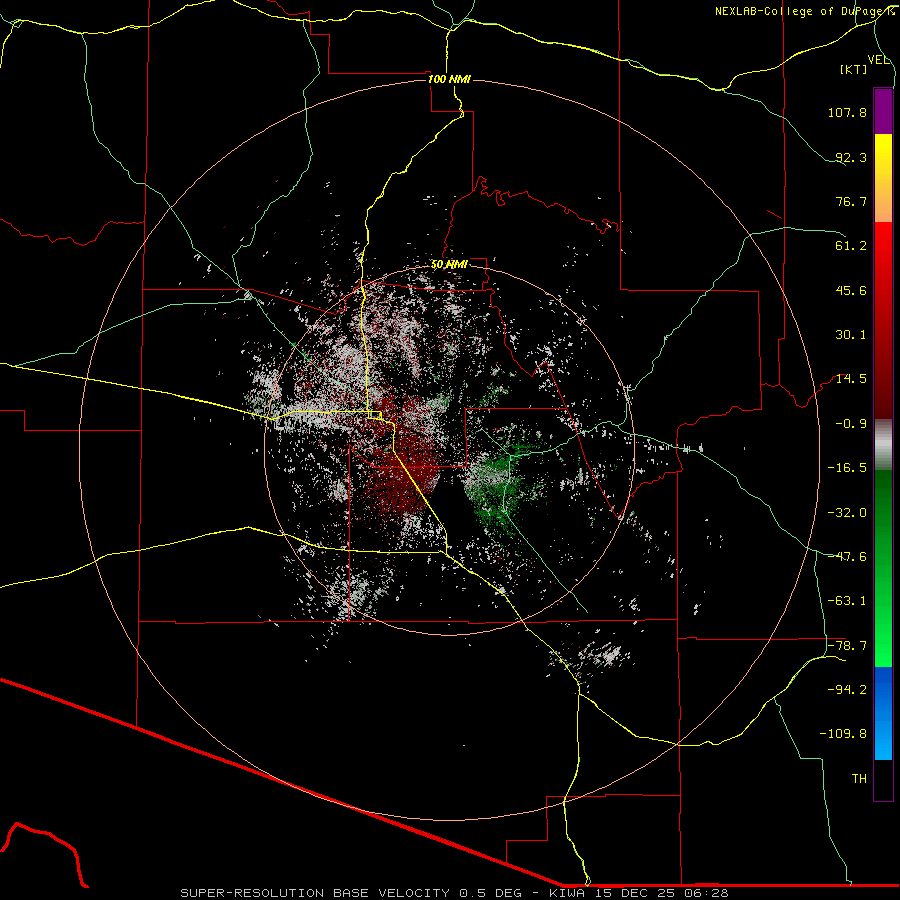This screenshot has width=900, height=900.
Task: Click the 14.5 legend value
Action: pos(851,379)
